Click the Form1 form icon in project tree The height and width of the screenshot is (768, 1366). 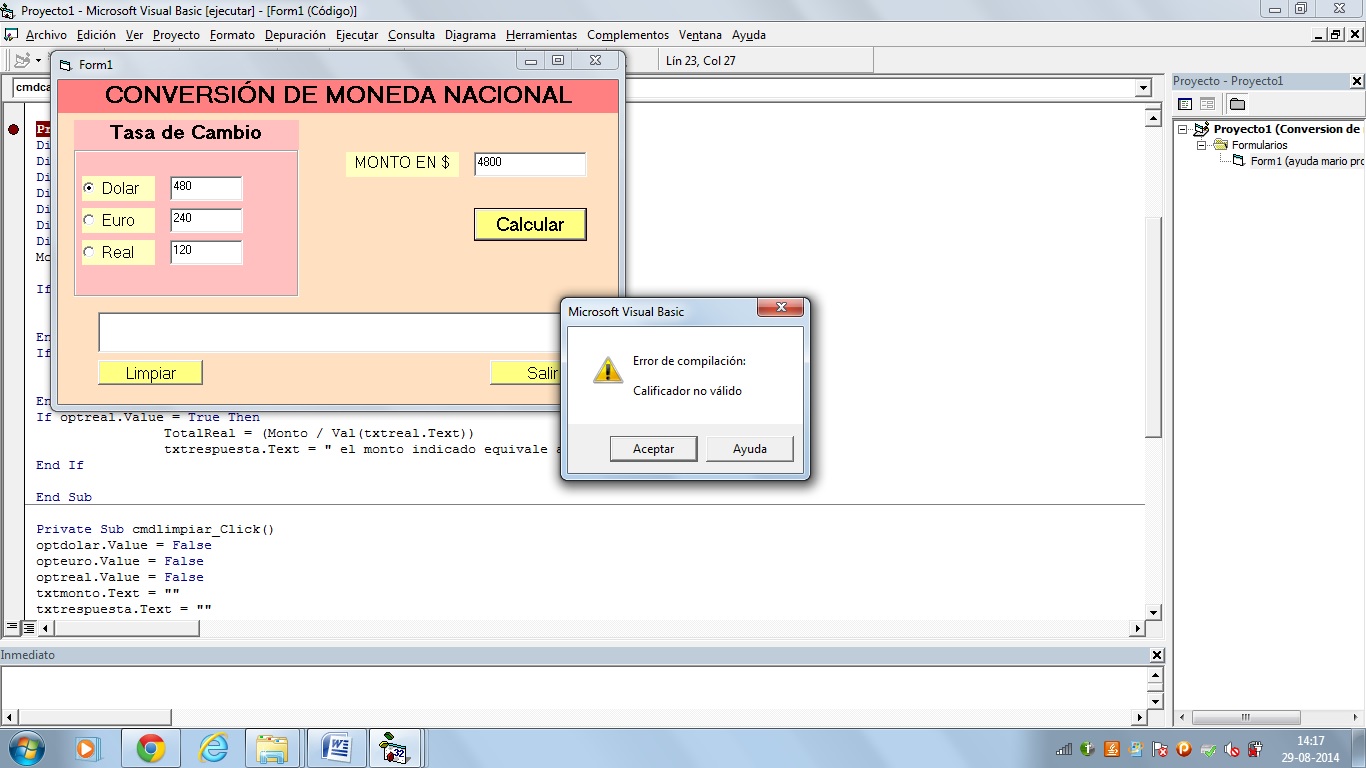coord(1239,161)
